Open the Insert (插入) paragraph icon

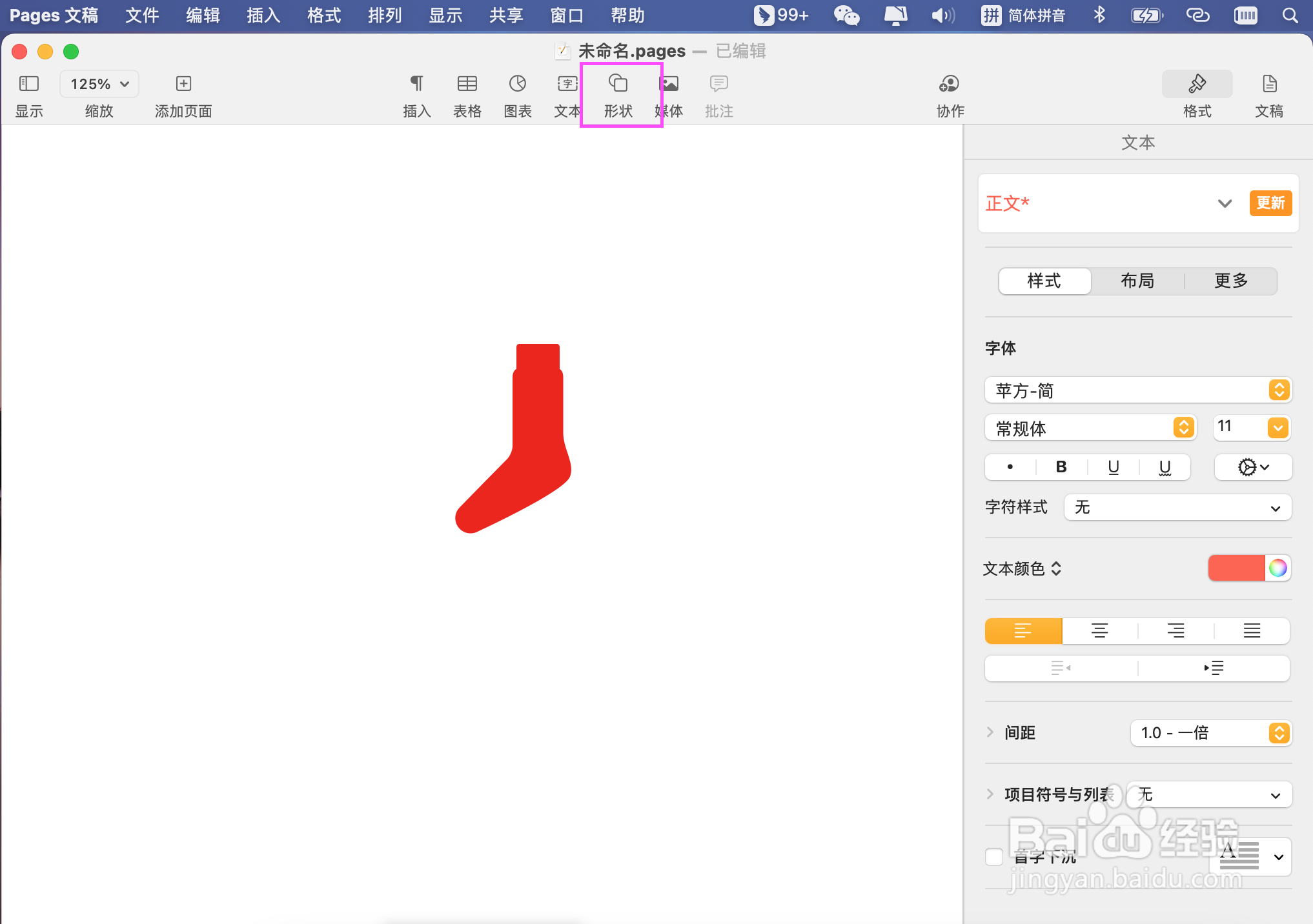coord(416,84)
